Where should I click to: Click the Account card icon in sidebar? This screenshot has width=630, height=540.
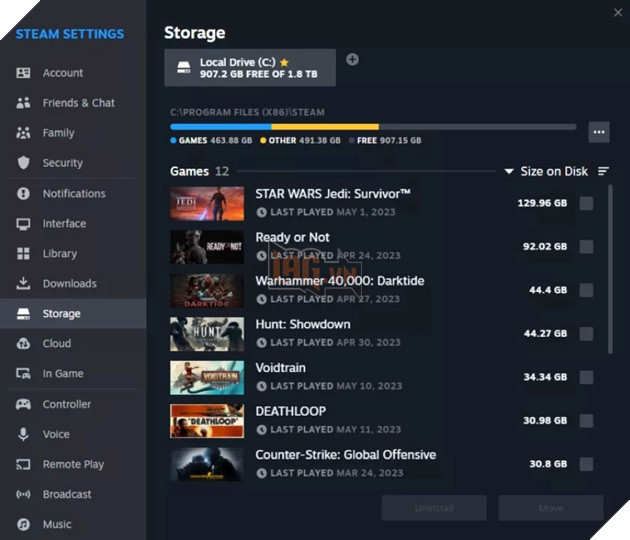coord(23,73)
